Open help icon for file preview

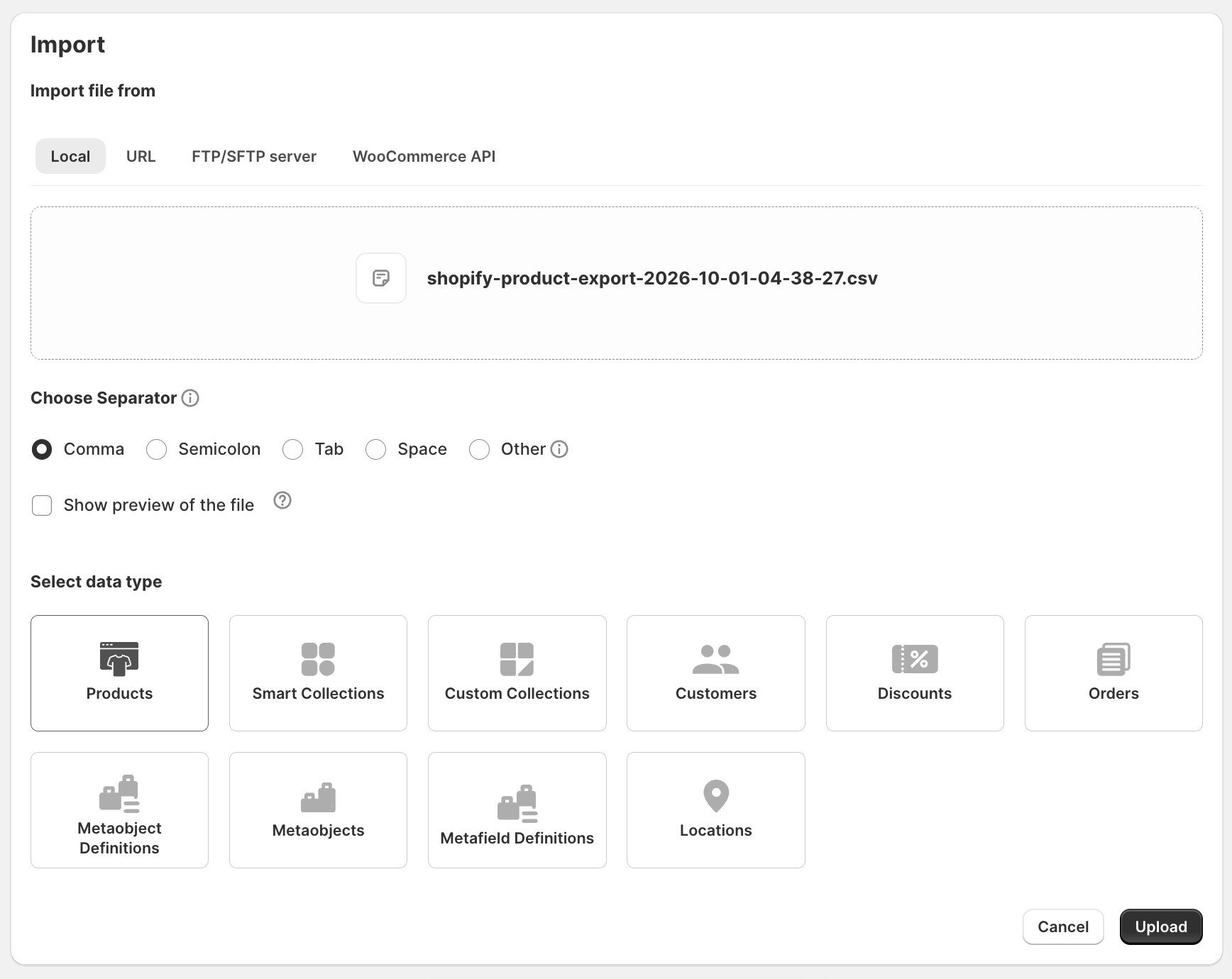pyautogui.click(x=282, y=501)
